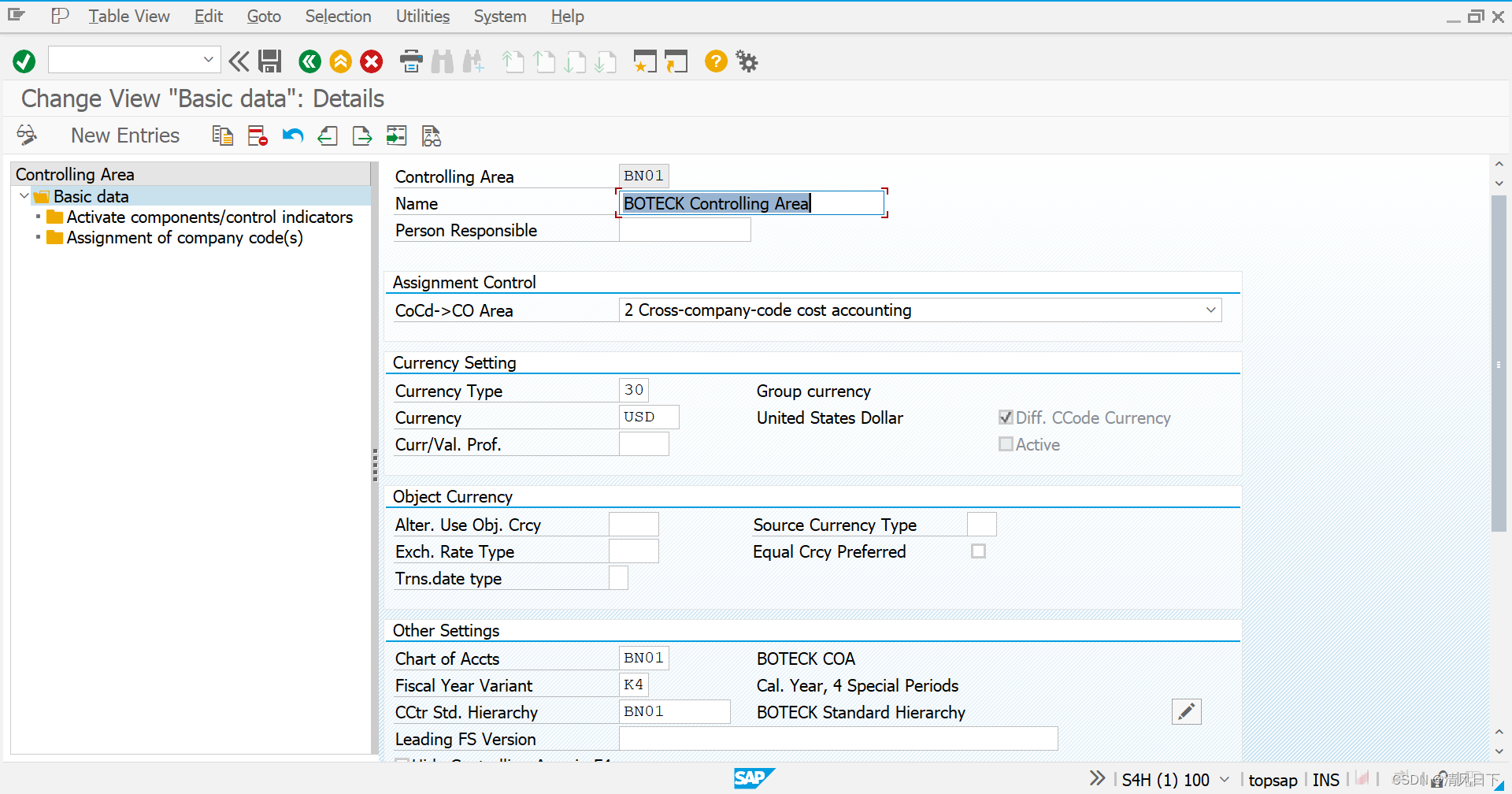Click the Currency USD field
Image resolution: width=1512 pixels, height=794 pixels.
click(x=649, y=417)
